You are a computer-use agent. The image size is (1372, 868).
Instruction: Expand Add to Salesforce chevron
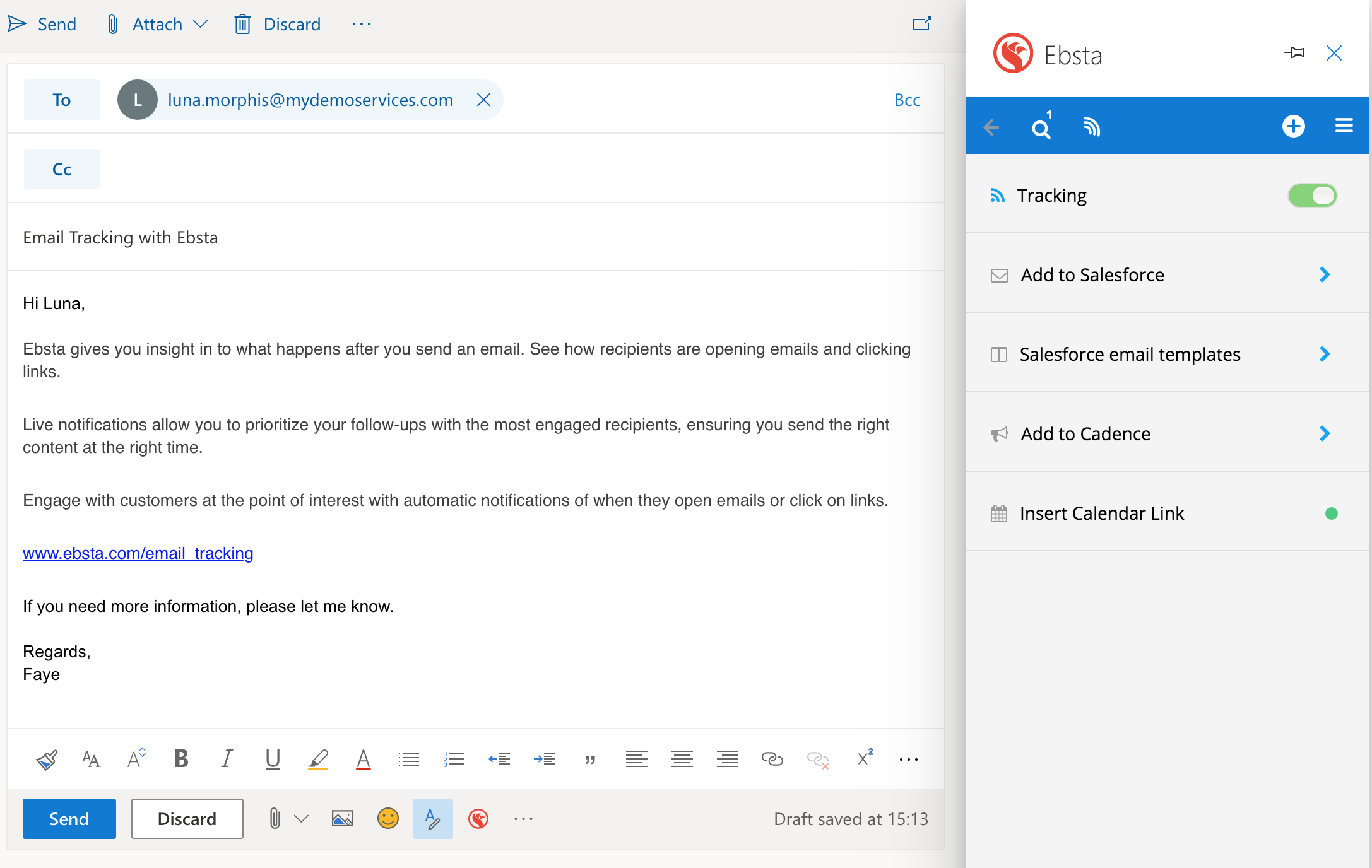pos(1325,274)
